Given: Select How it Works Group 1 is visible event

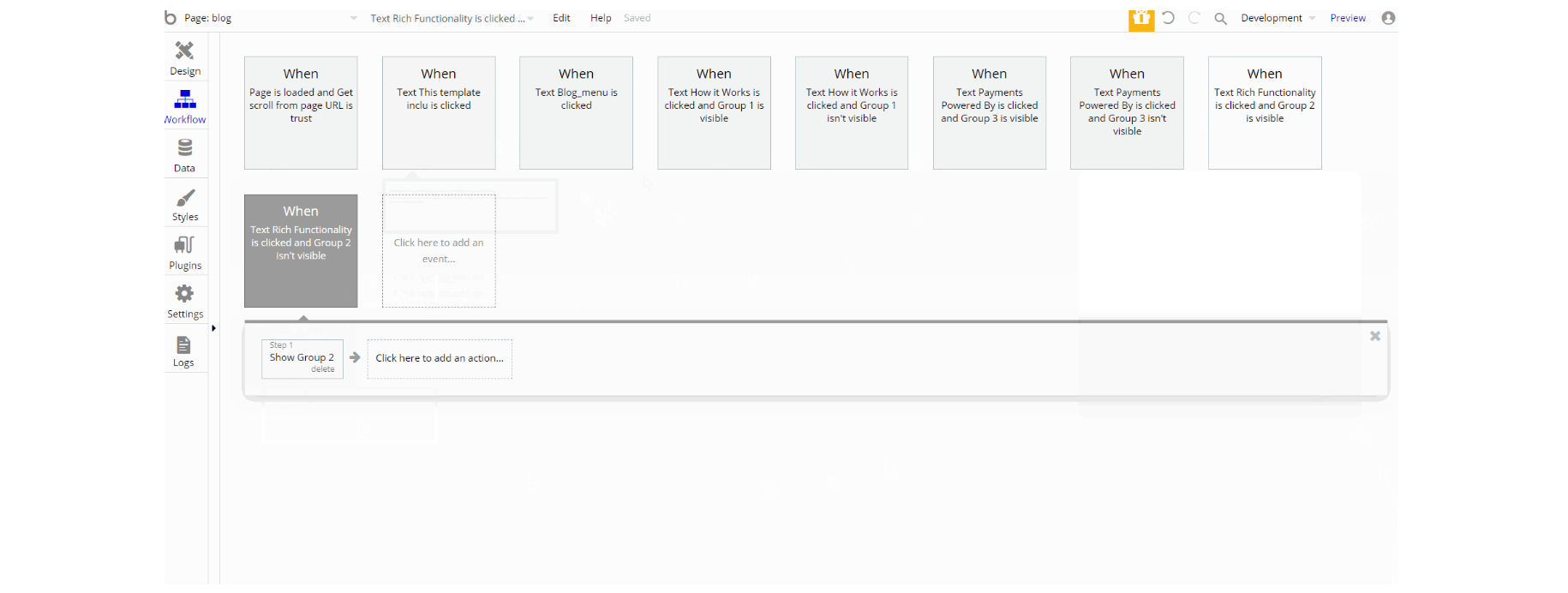Looking at the screenshot, I should click(714, 113).
